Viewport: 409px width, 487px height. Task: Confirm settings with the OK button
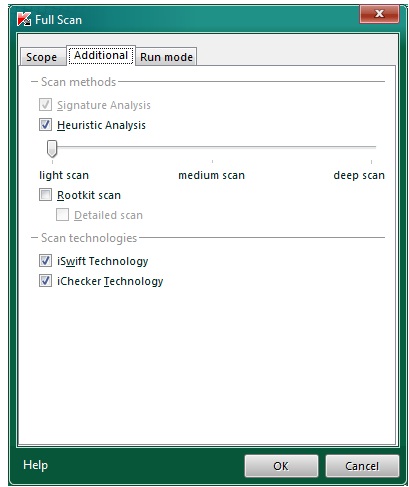(281, 466)
